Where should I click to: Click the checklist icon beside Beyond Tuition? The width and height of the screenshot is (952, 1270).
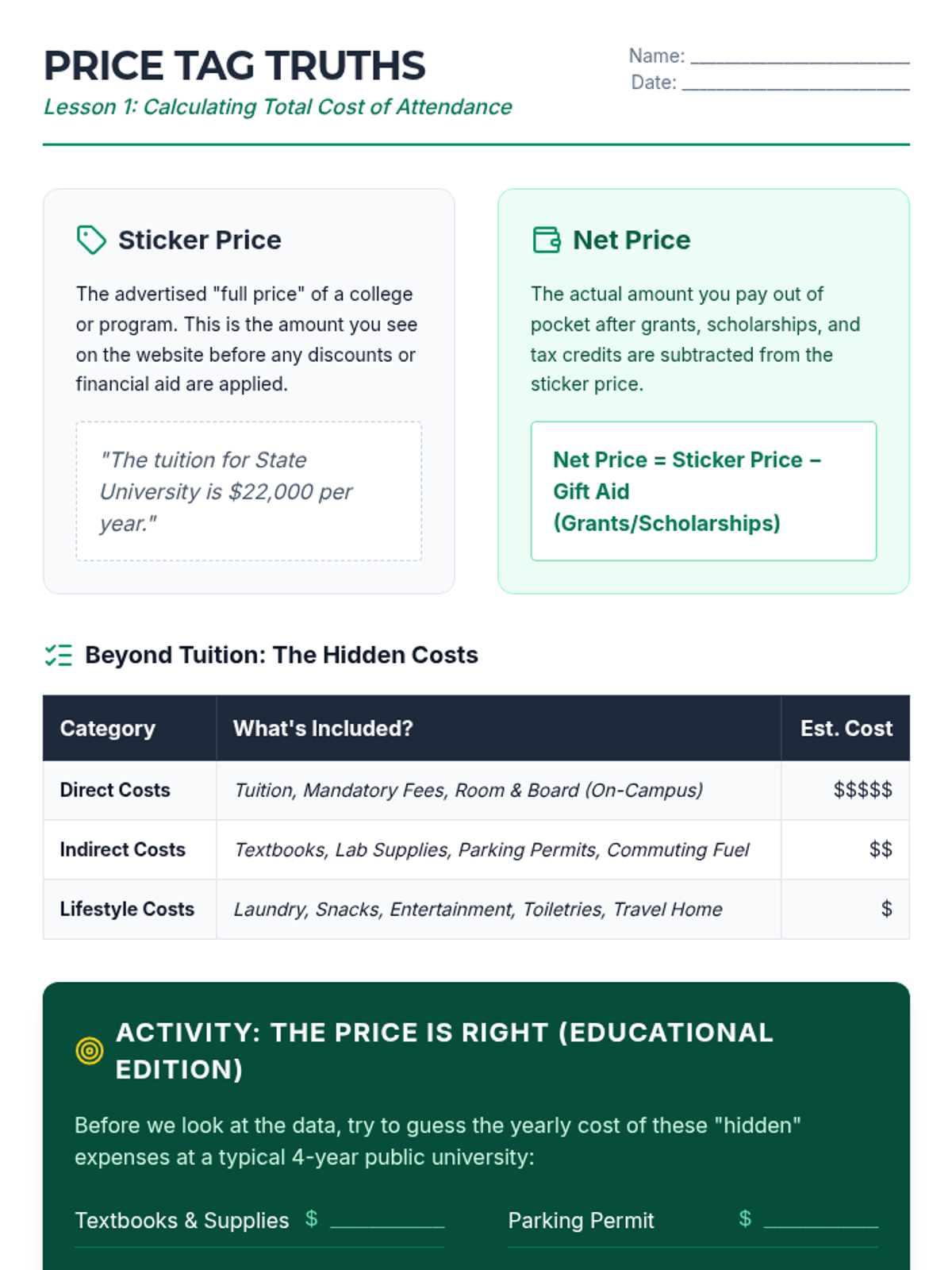coord(59,655)
